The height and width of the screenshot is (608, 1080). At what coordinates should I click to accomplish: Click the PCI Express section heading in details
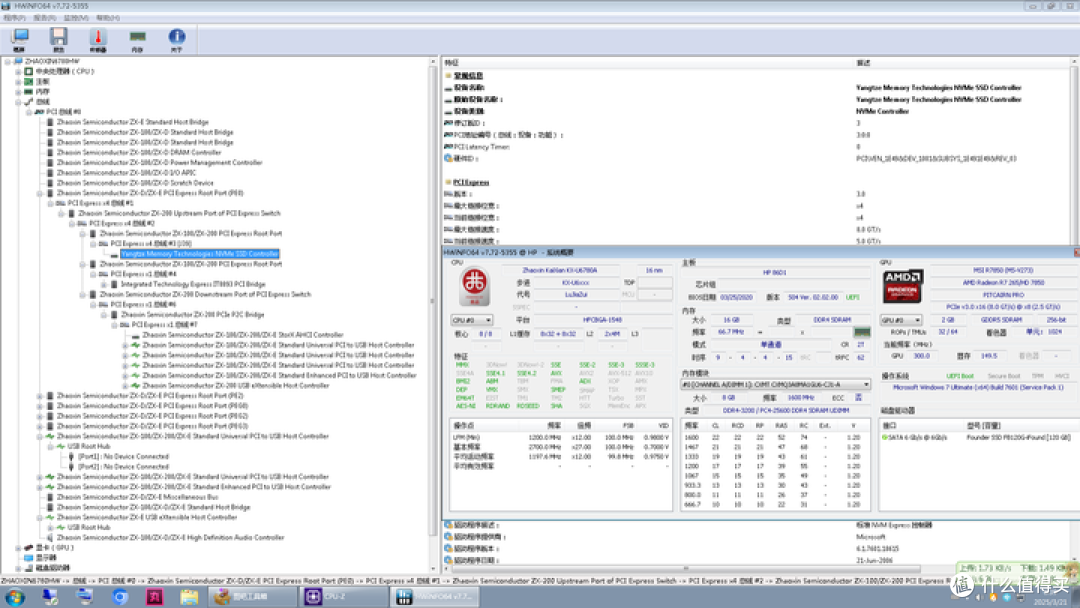coord(471,182)
